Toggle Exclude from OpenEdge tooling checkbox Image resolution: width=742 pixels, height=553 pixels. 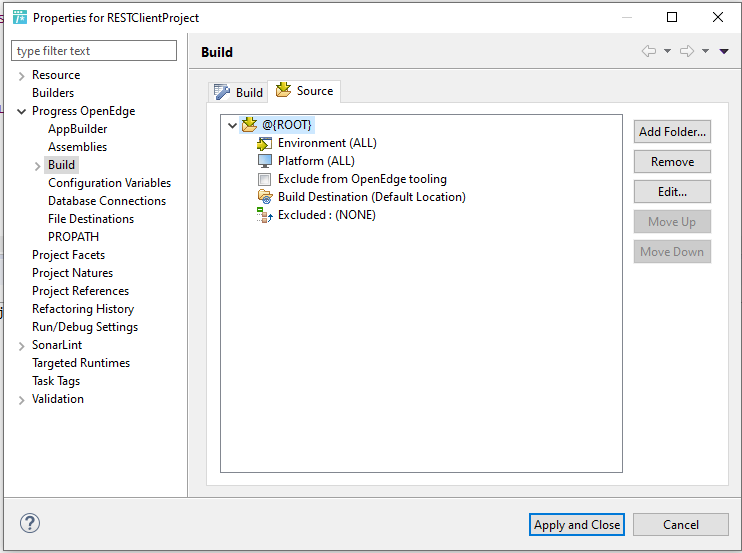point(265,179)
